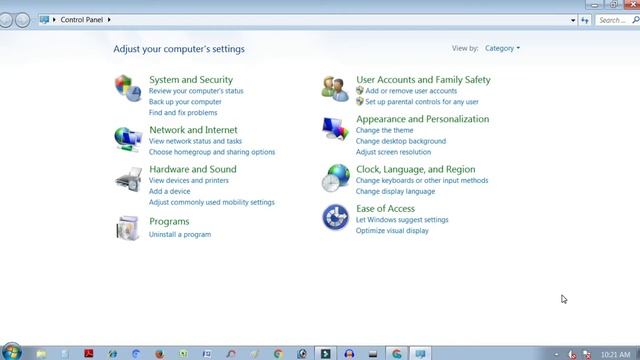This screenshot has height=360, width=640.
Task: Click Optimize visual display
Action: point(392,231)
